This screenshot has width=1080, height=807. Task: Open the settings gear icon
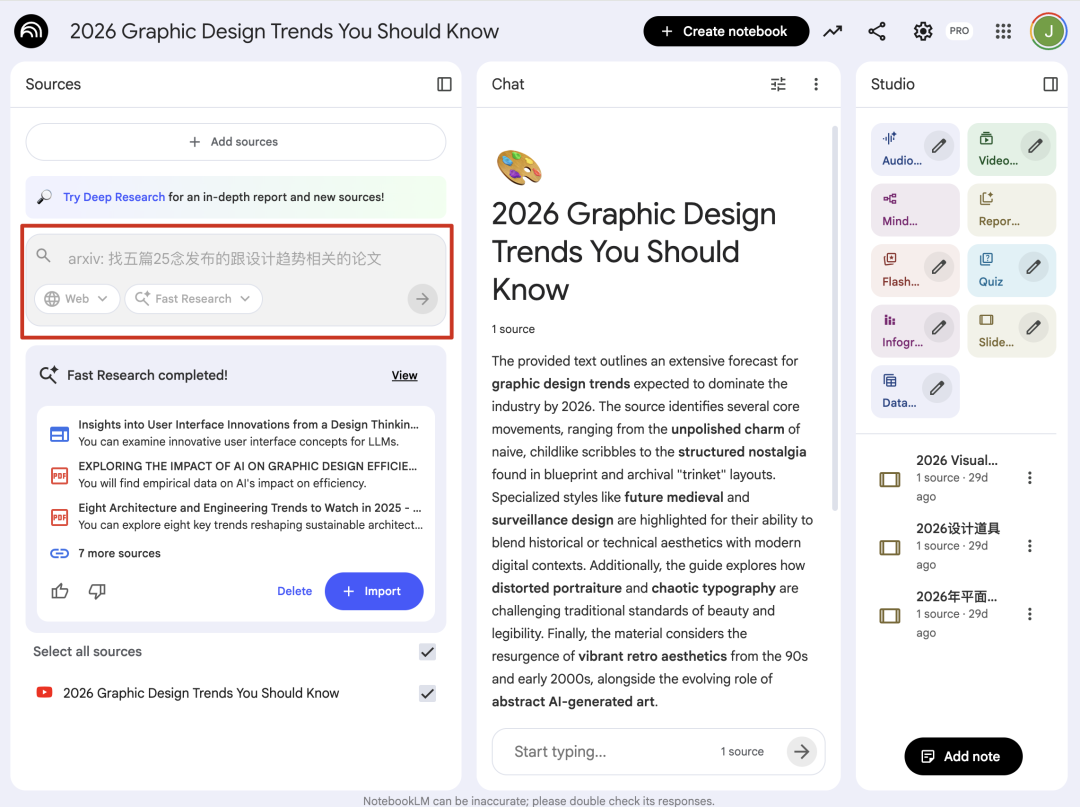(x=923, y=31)
